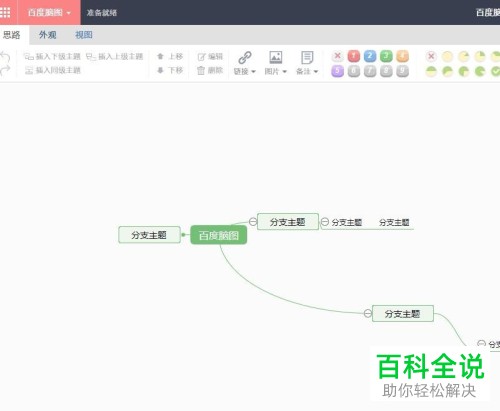Click the 删除 delete button
The image size is (500, 411).
(x=210, y=70)
